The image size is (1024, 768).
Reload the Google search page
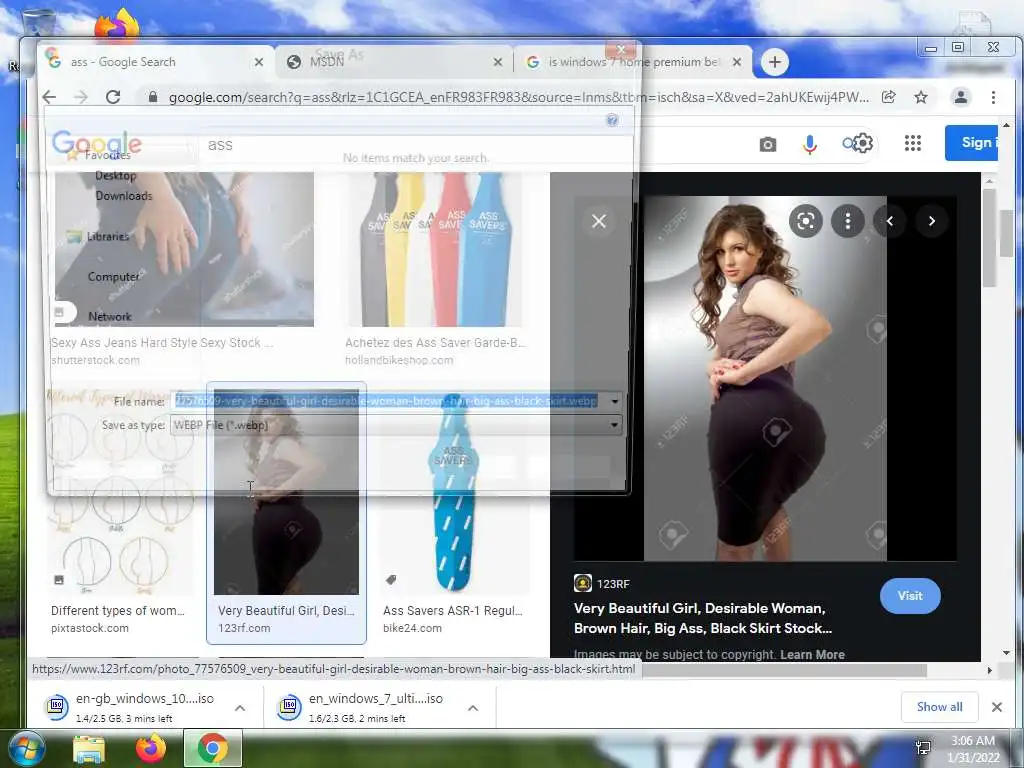[x=113, y=97]
